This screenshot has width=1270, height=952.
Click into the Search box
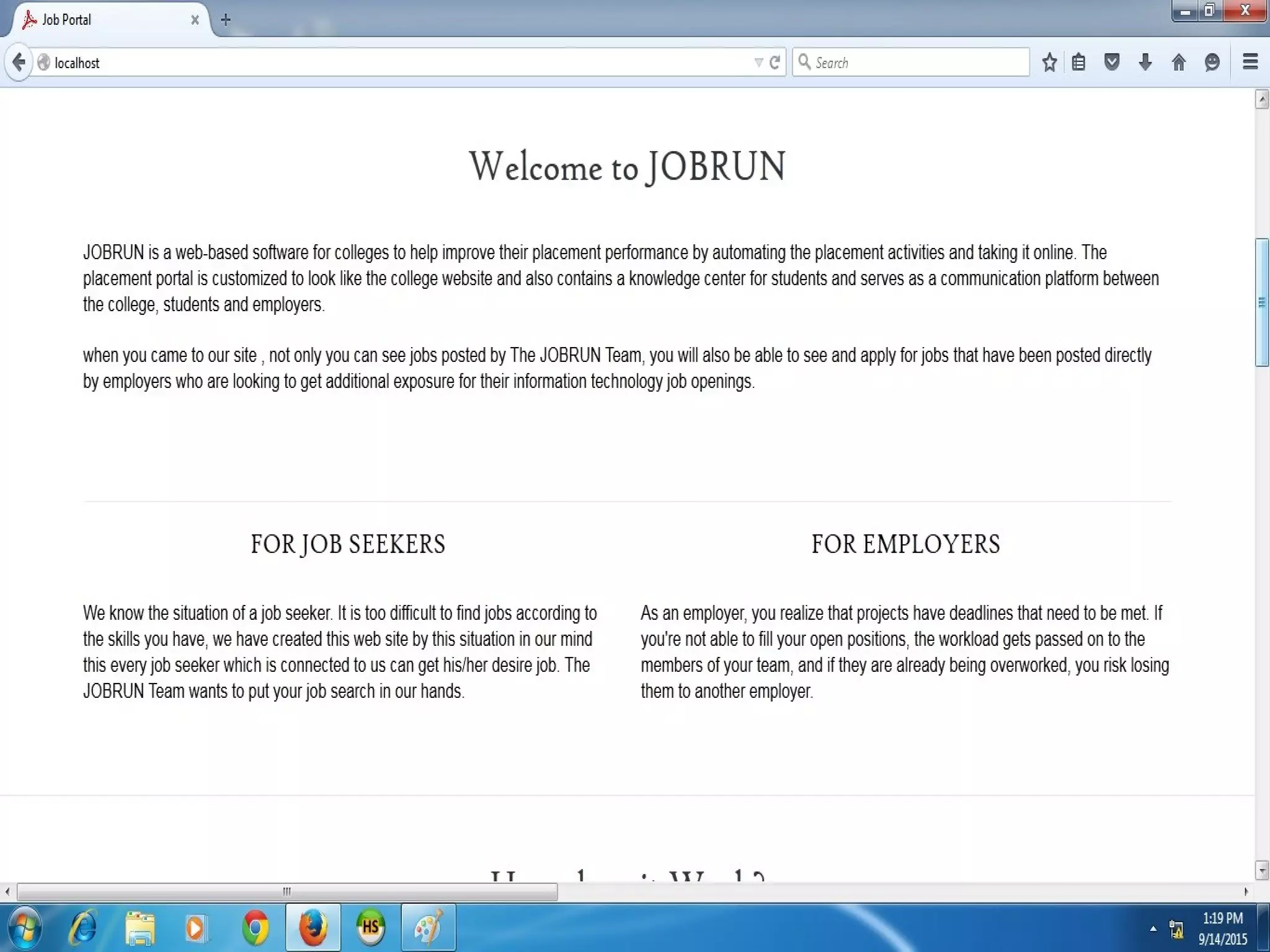[918, 63]
